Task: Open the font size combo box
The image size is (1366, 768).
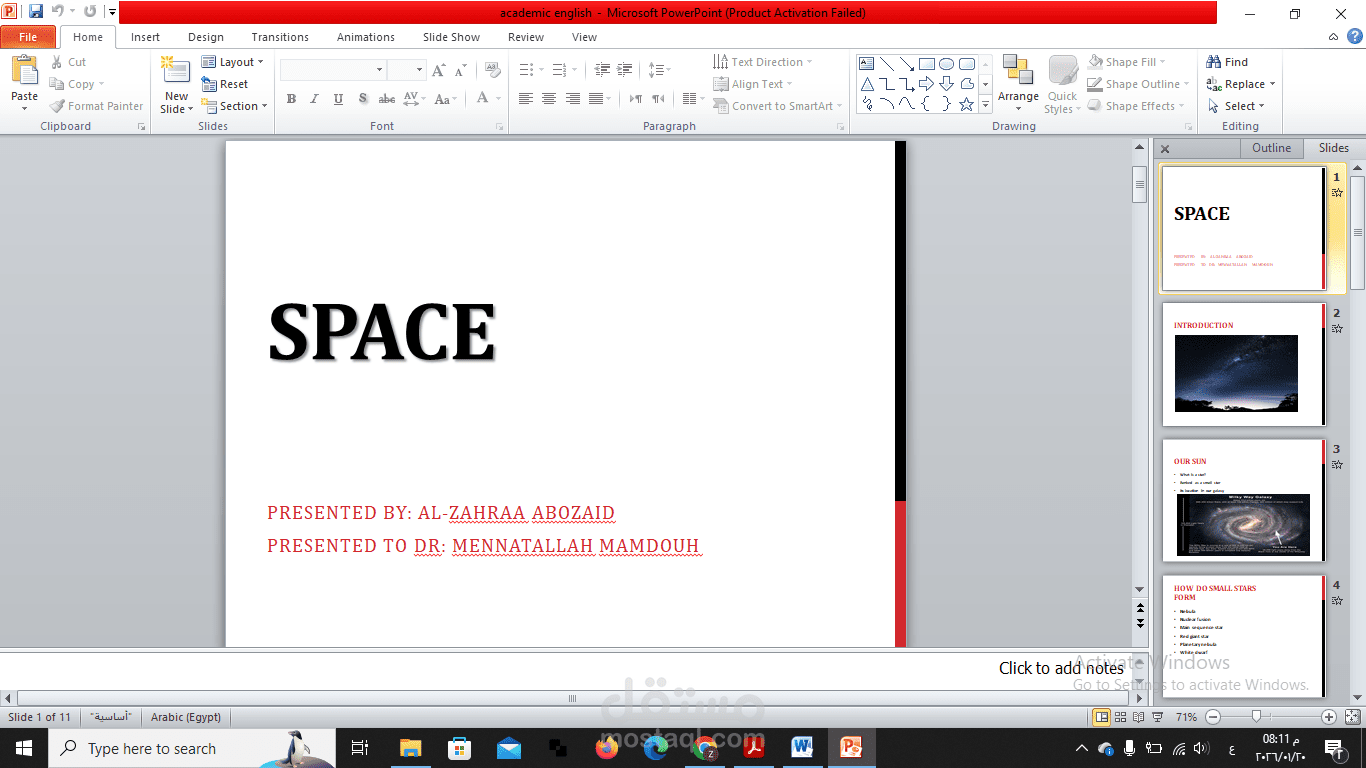Action: click(x=407, y=70)
